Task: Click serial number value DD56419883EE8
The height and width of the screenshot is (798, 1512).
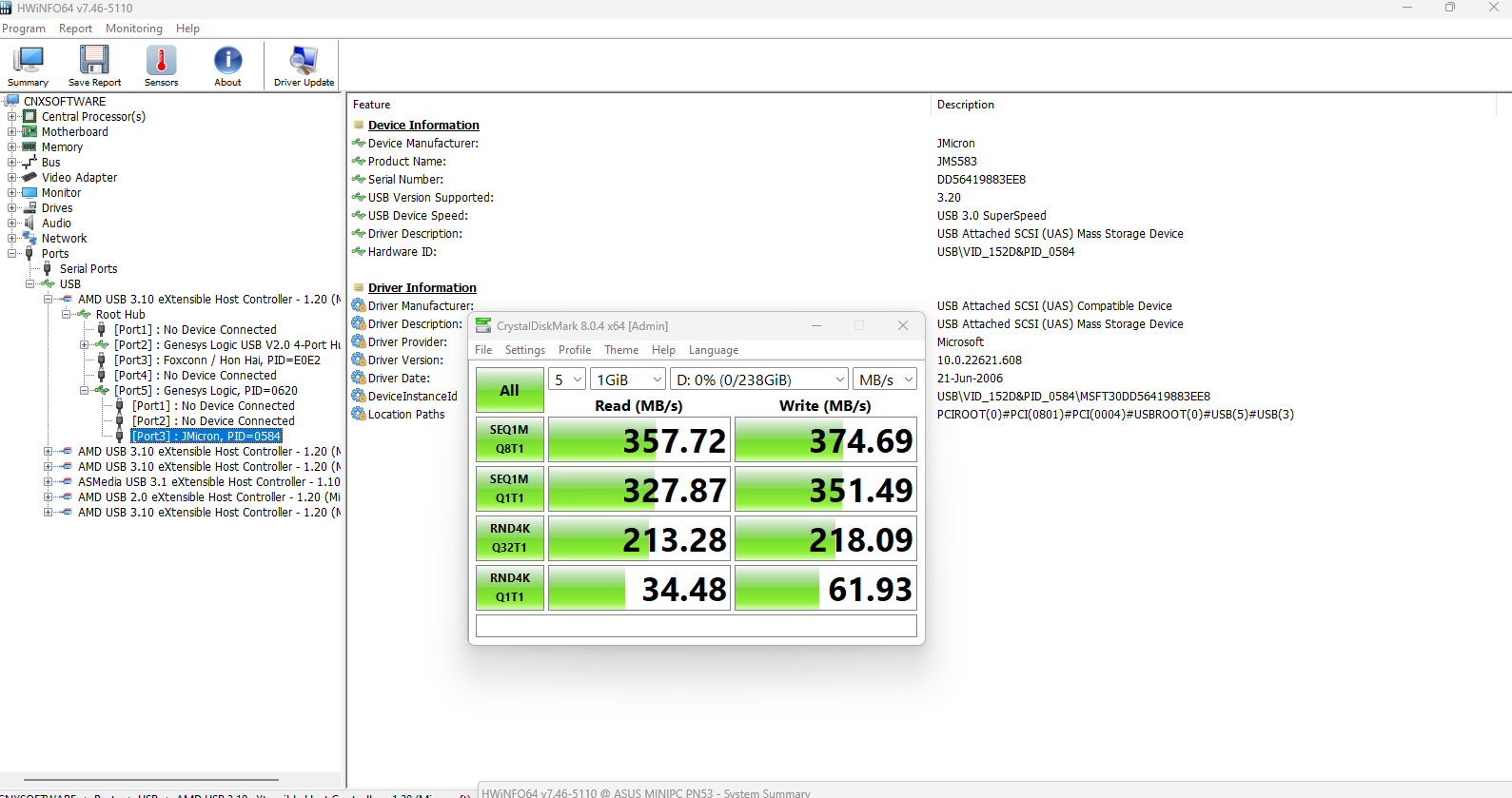Action: [981, 179]
